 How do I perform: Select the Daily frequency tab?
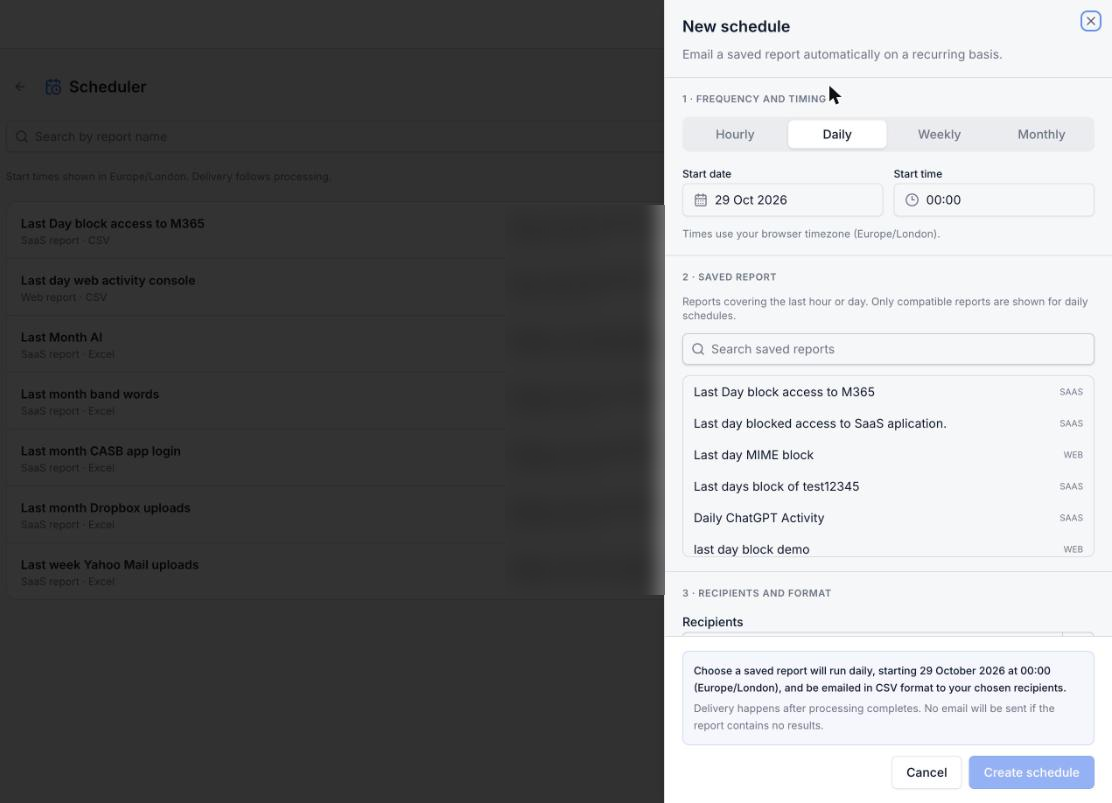tap(837, 134)
